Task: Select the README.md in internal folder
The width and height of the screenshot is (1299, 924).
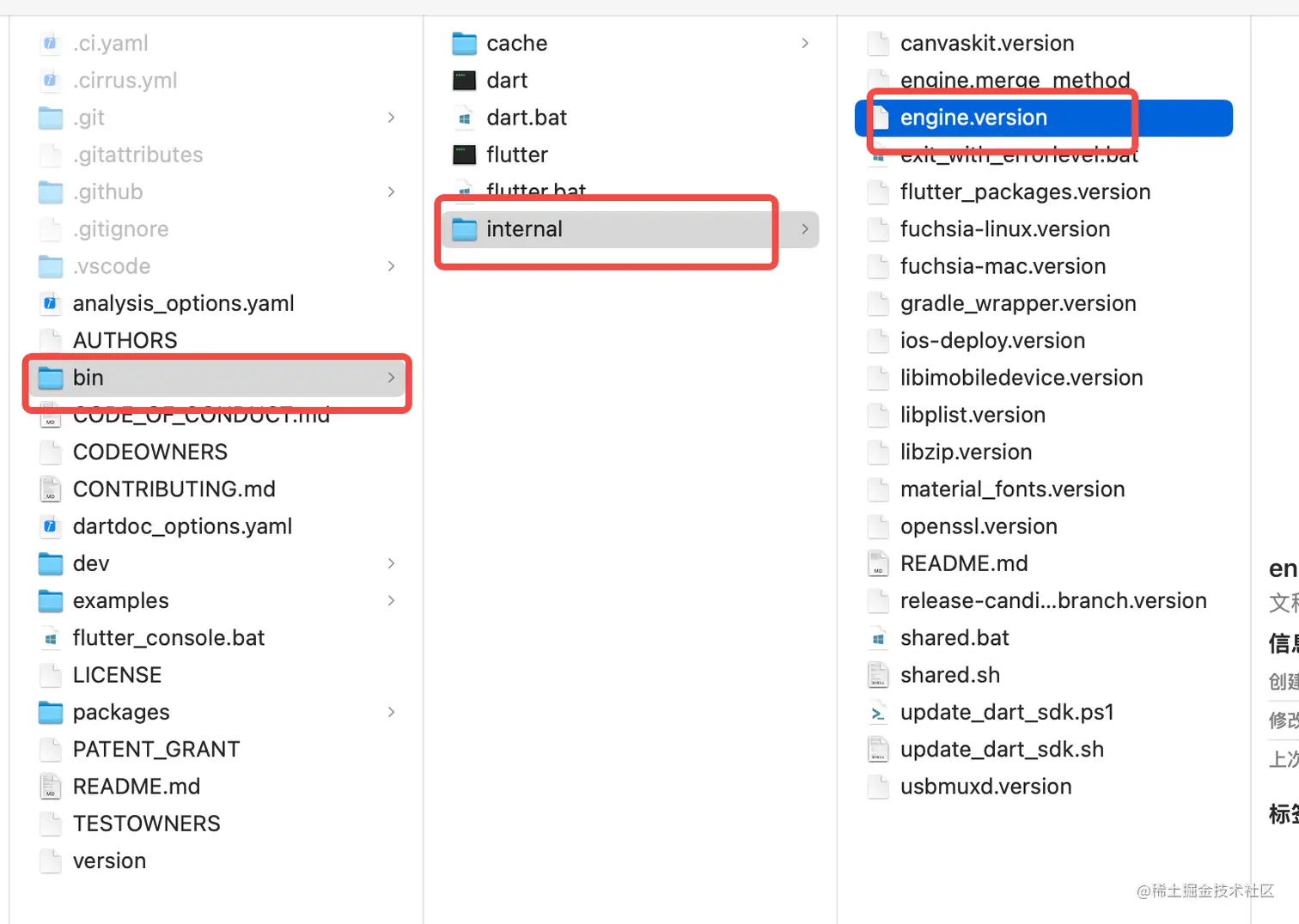Action: [964, 563]
